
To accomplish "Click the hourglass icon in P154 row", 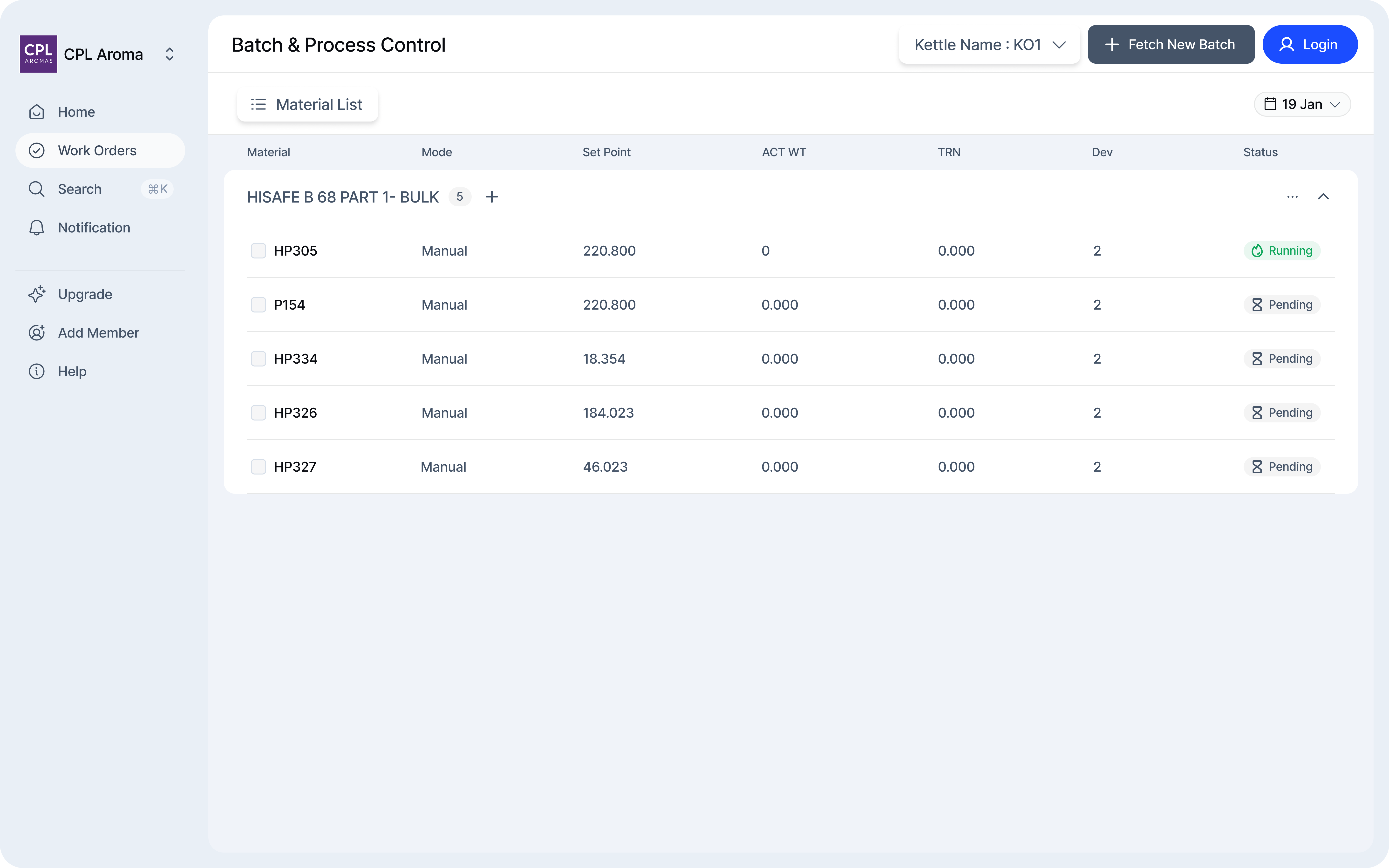I will [1257, 305].
